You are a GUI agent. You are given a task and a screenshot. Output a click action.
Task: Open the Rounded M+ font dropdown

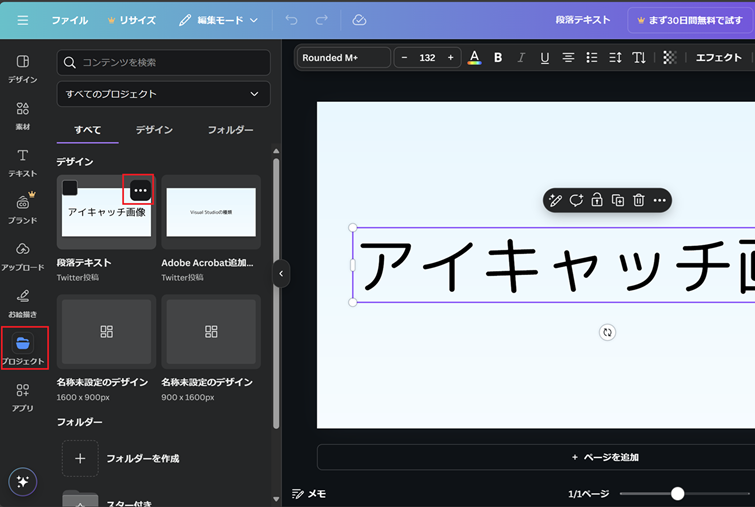point(343,58)
